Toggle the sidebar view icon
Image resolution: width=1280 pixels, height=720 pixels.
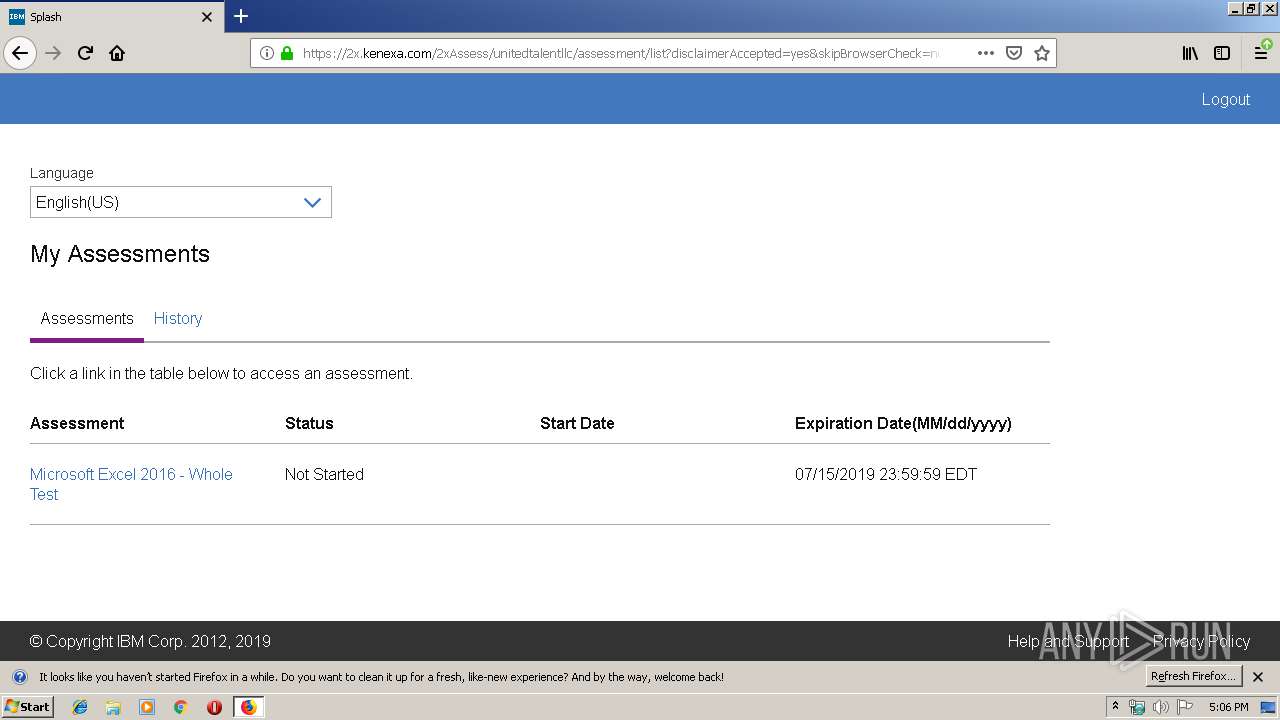tap(1222, 53)
